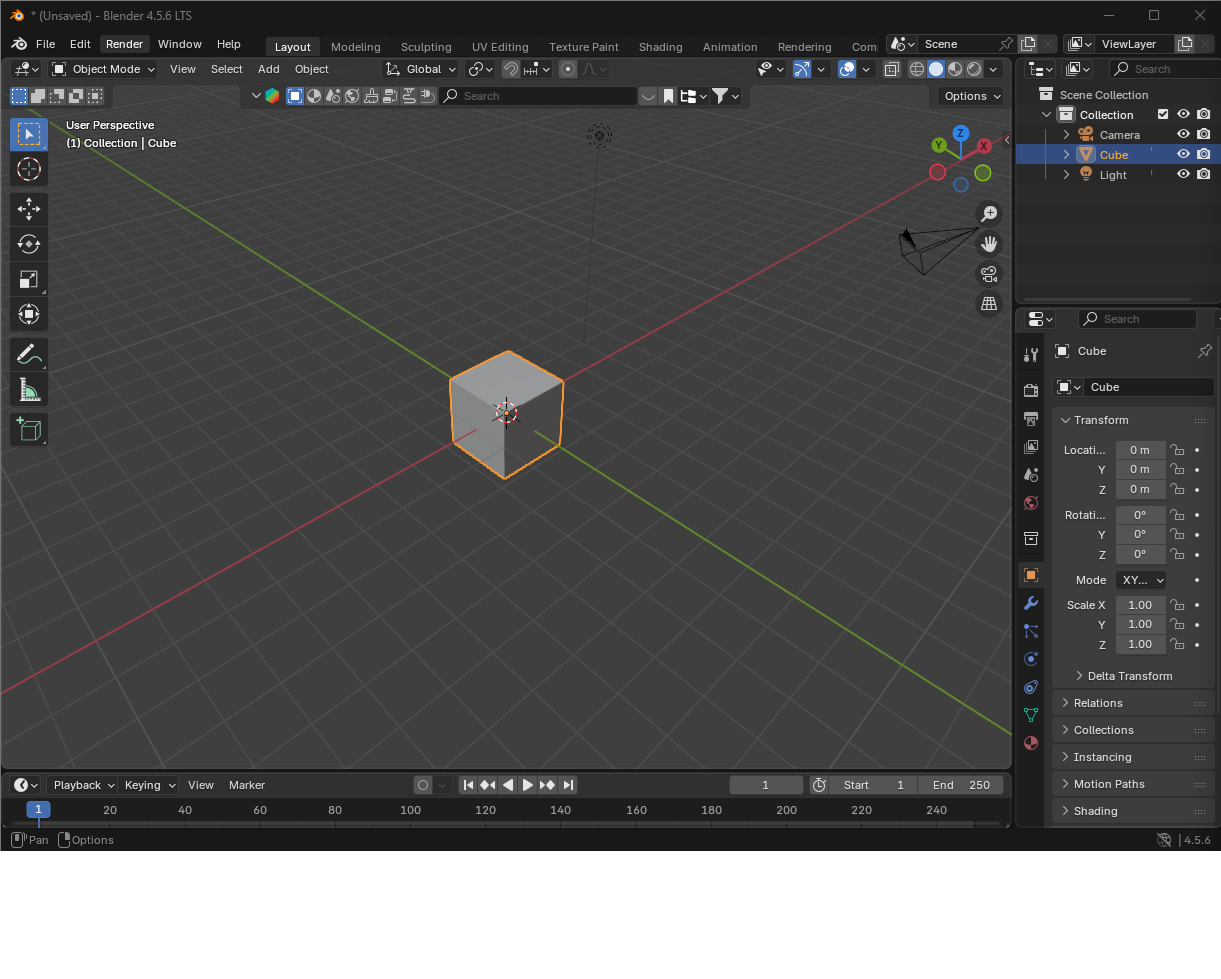Adjust the Scale X slider
Screen dimensions: 1221x979
1140,604
